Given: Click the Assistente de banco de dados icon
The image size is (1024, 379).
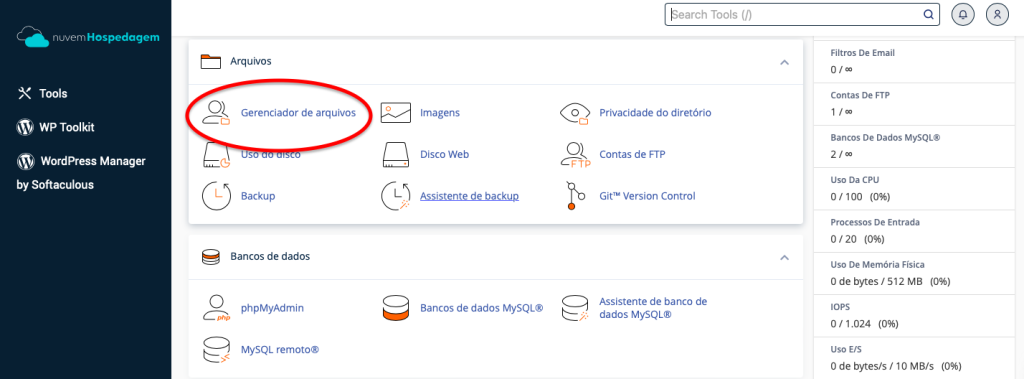Looking at the screenshot, I should click(575, 308).
